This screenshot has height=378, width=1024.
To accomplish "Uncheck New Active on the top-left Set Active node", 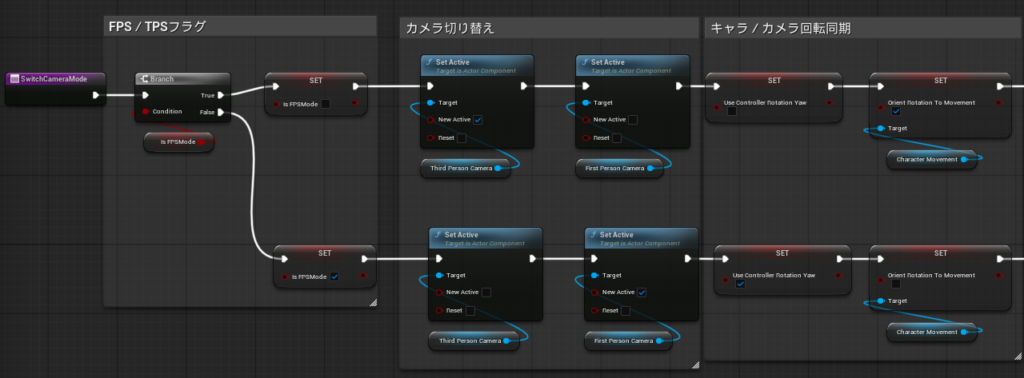I will pos(478,120).
